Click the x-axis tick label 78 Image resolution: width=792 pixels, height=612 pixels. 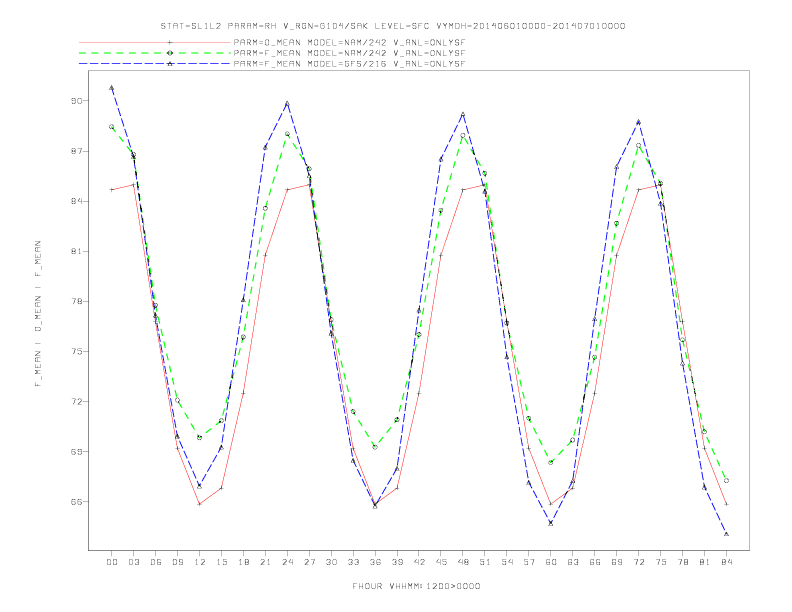682,562
